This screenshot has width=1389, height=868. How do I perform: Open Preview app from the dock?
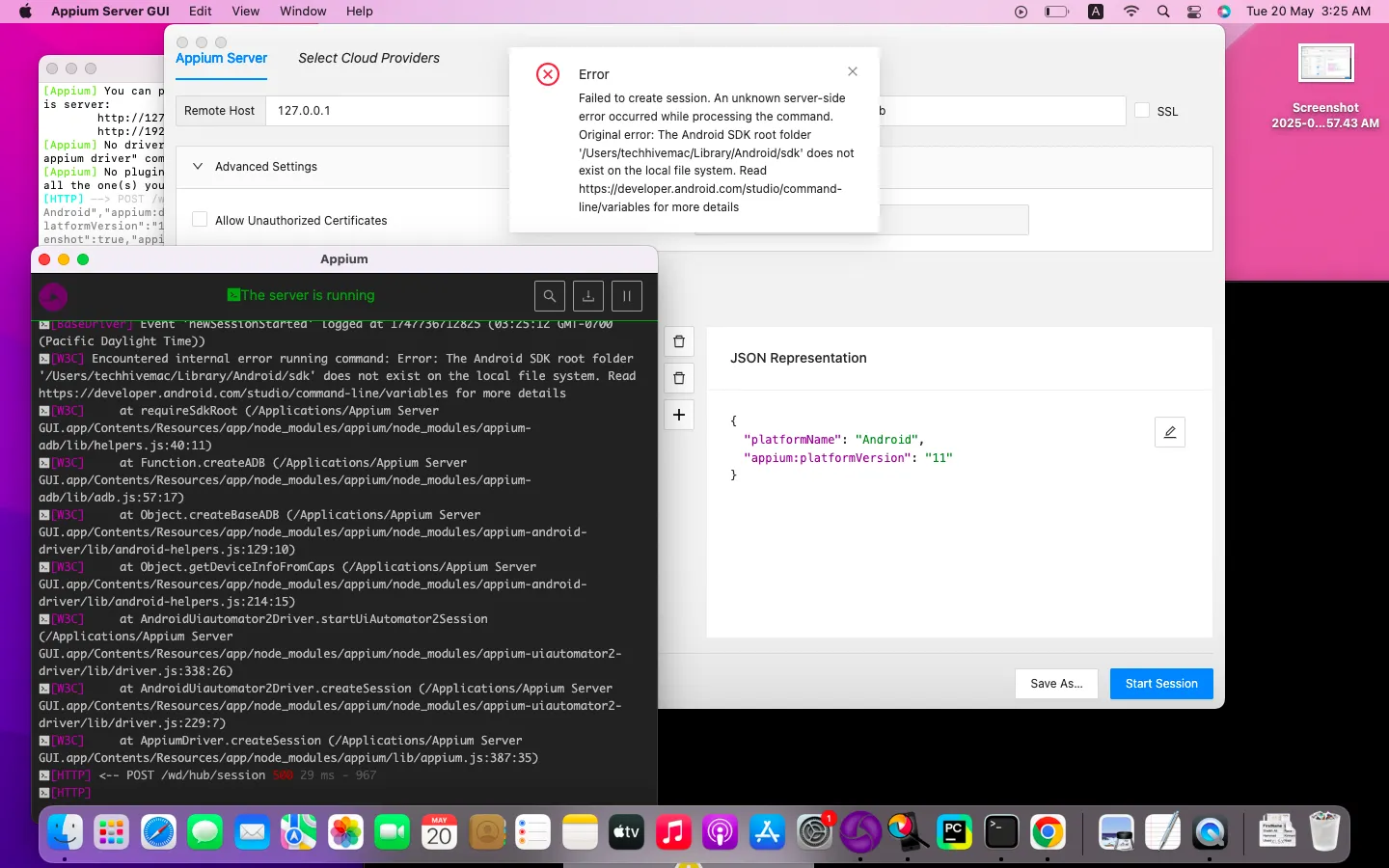1116,831
